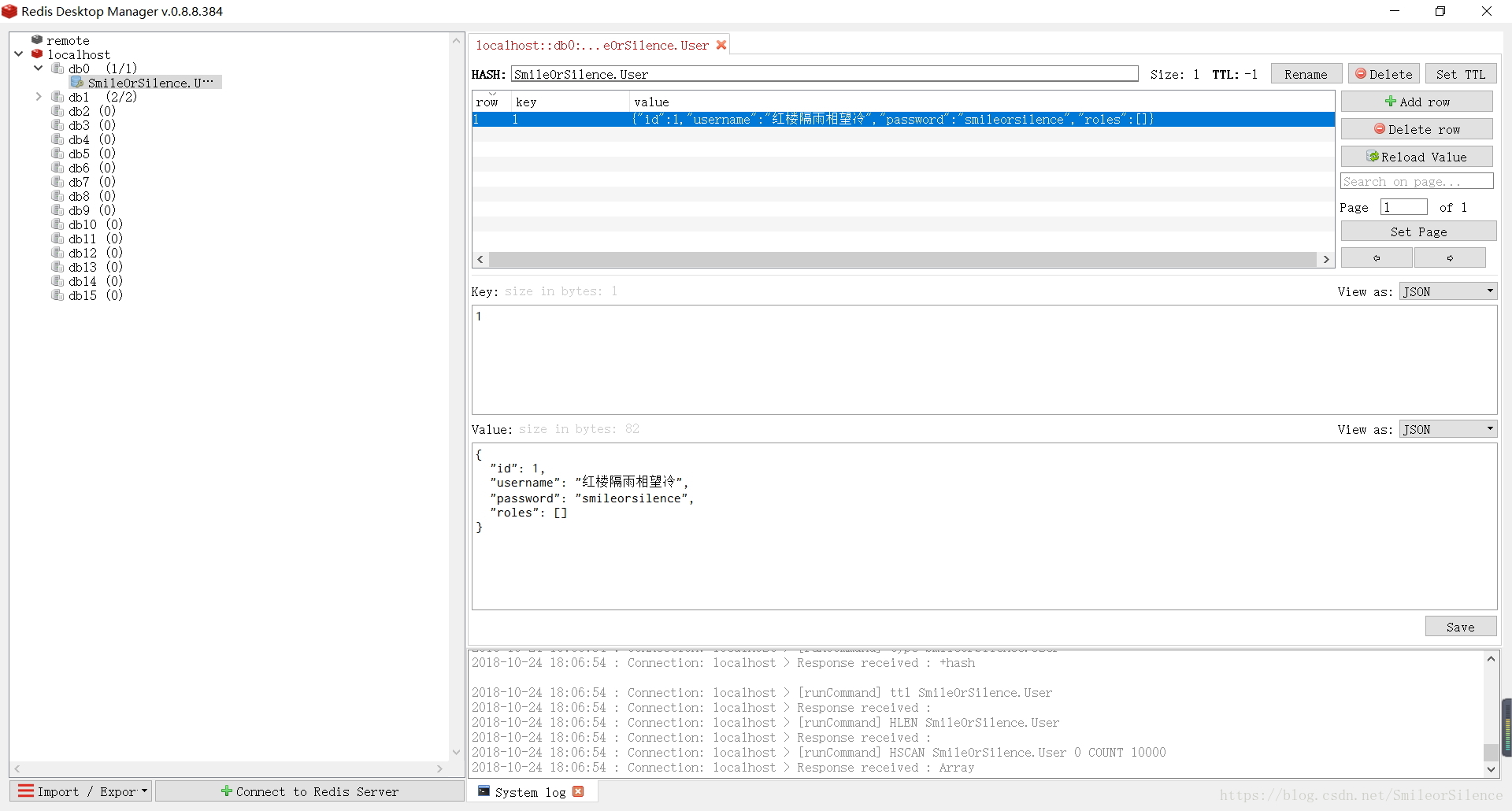This screenshot has width=1512, height=811.
Task: Click the HASH key name field
Action: coord(825,74)
